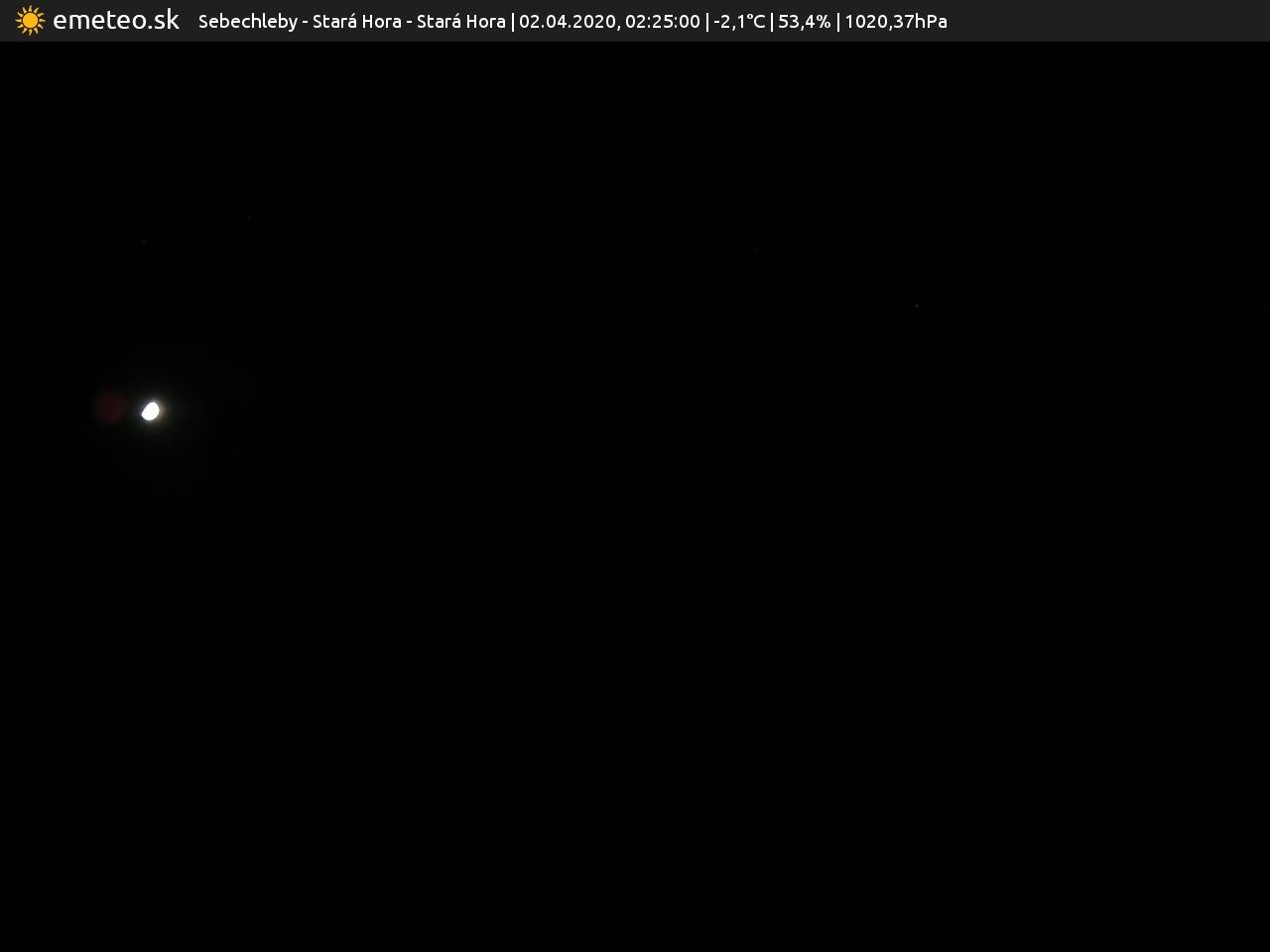Select the date 02.04.2020 in the header
This screenshot has width=1270, height=952.
566,22
